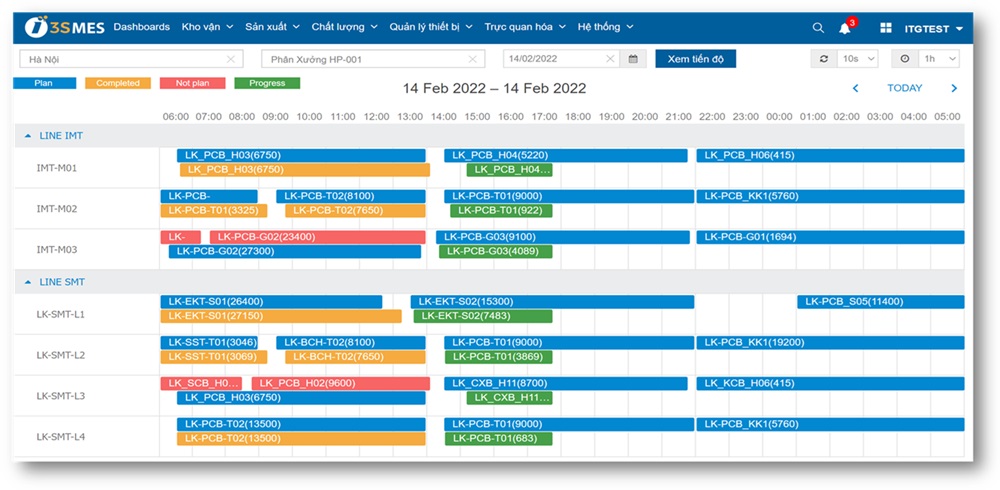Click the red Not plan legend swatch

192,83
